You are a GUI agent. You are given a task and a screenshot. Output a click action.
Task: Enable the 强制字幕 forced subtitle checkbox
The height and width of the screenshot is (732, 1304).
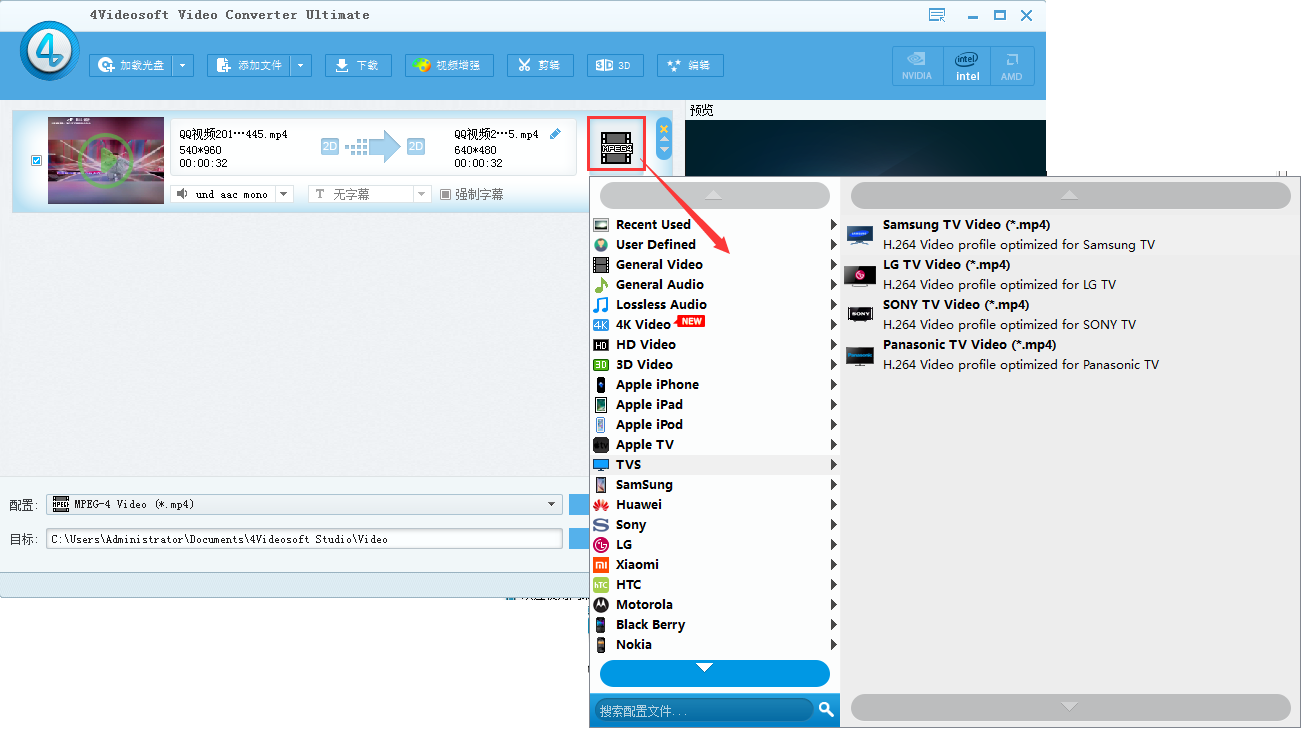pos(446,194)
